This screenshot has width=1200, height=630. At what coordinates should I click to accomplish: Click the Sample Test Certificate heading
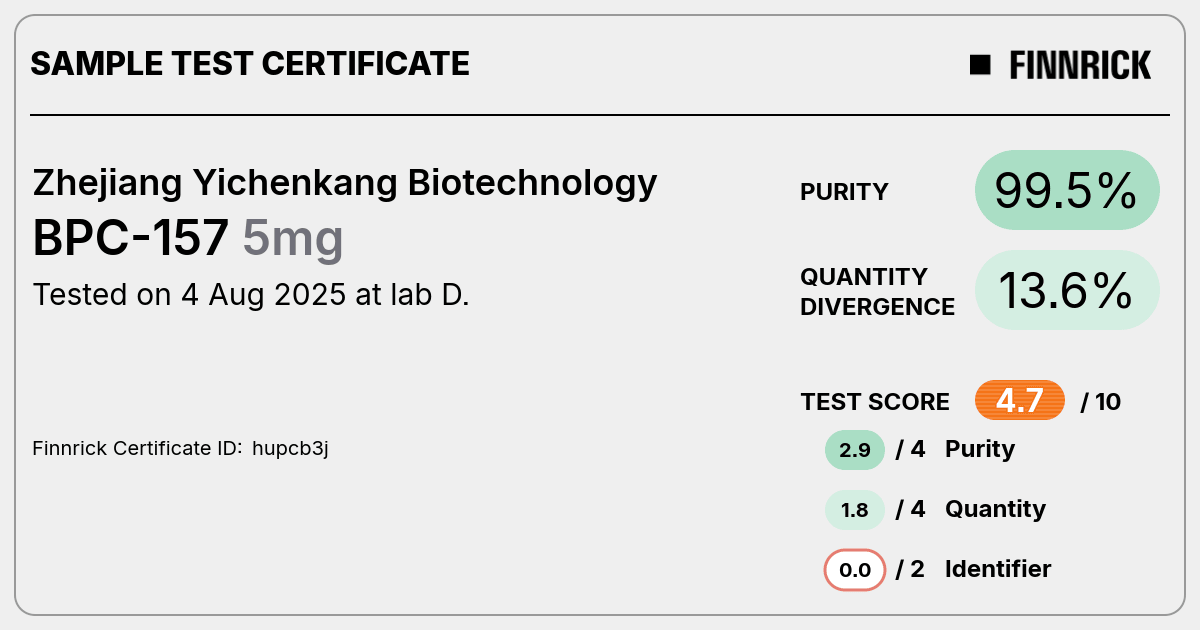coord(250,64)
